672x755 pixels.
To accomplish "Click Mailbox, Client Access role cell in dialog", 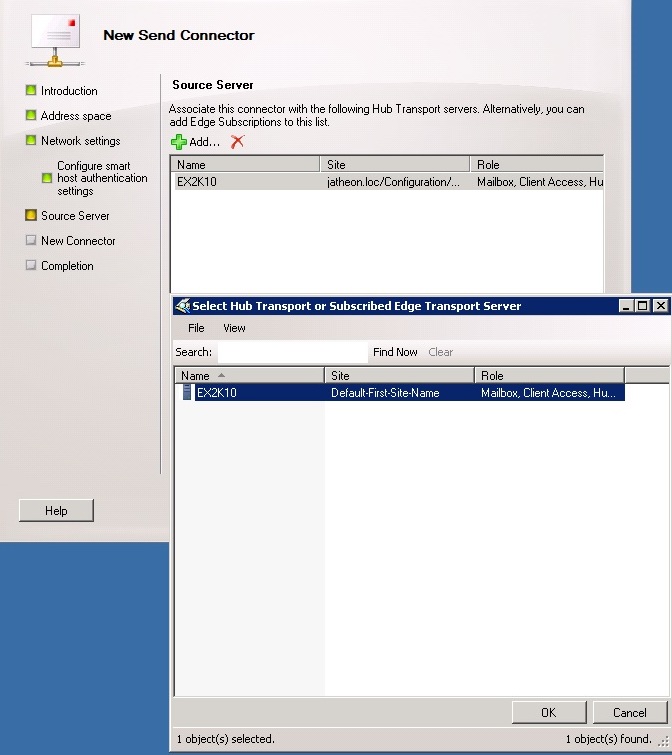I will point(548,392).
